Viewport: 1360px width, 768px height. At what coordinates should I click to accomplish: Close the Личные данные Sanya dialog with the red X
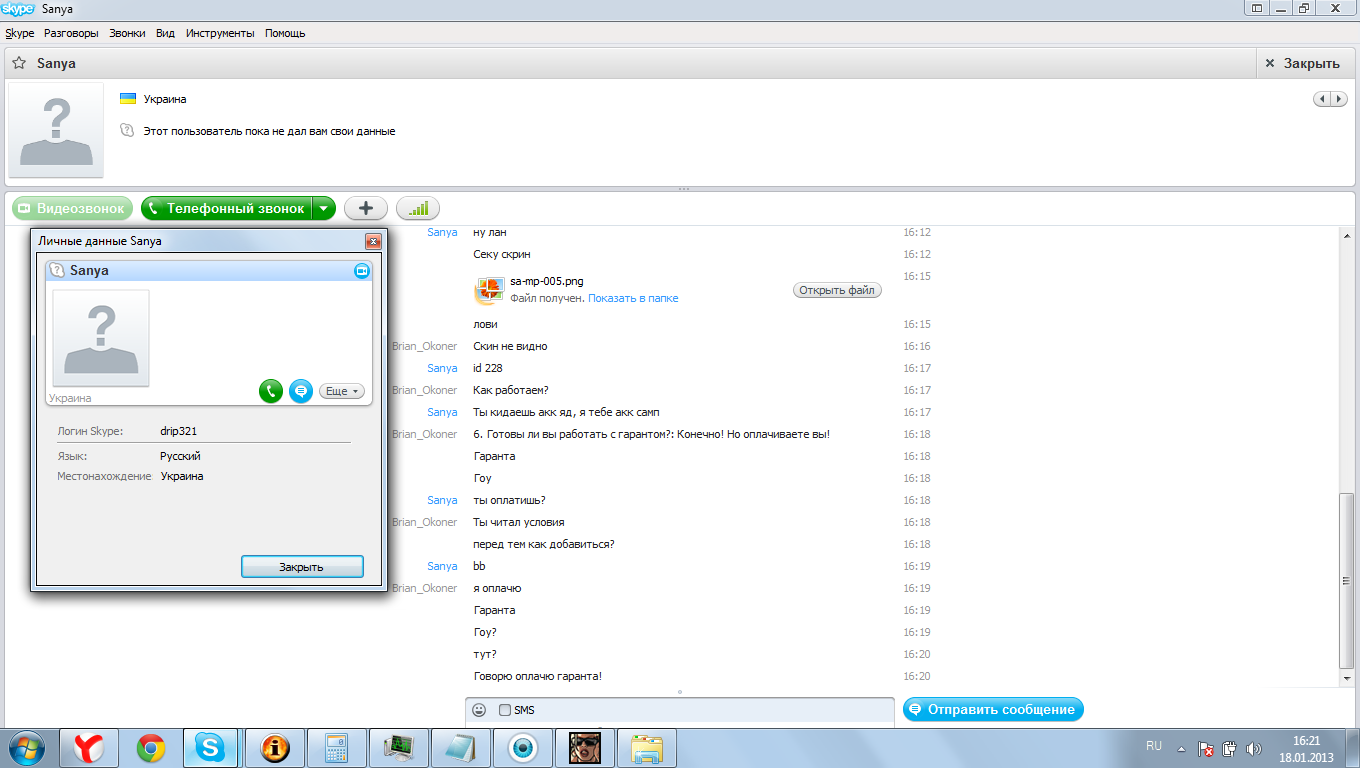pyautogui.click(x=373, y=241)
